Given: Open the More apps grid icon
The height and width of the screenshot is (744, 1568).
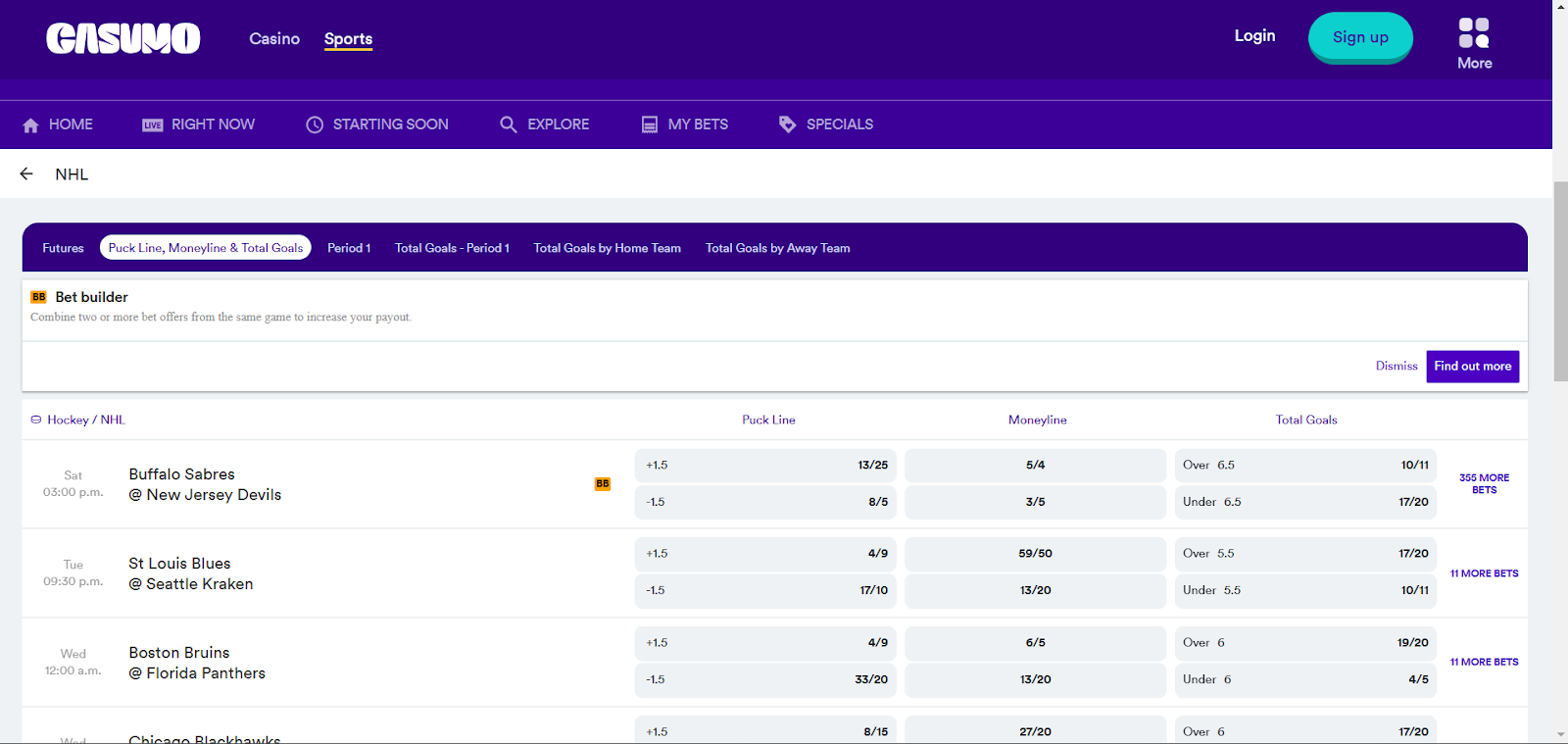Looking at the screenshot, I should tap(1474, 32).
